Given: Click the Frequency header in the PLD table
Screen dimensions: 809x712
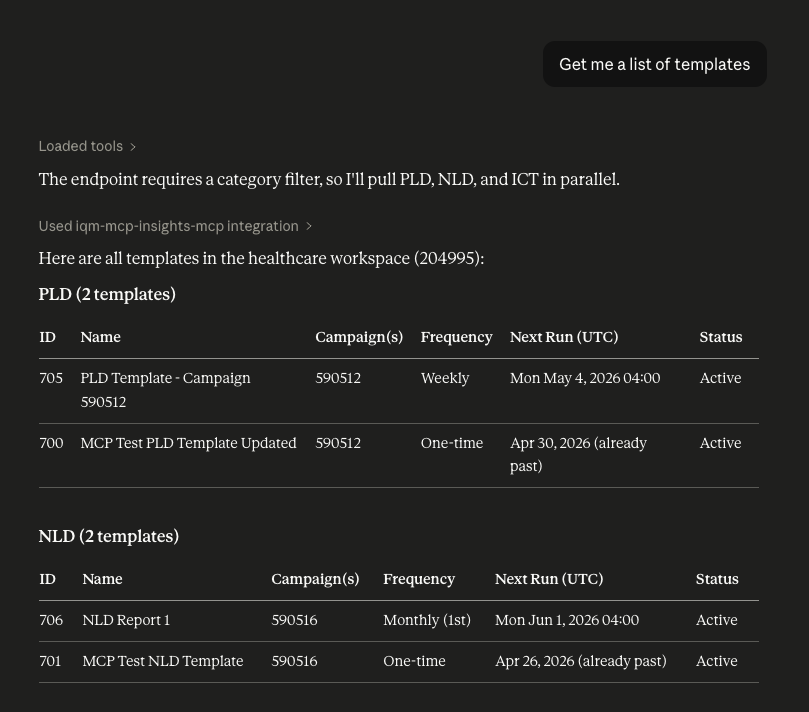Looking at the screenshot, I should coord(457,337).
